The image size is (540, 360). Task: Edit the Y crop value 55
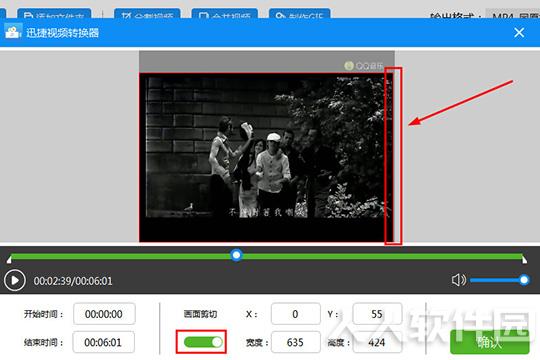pos(377,314)
